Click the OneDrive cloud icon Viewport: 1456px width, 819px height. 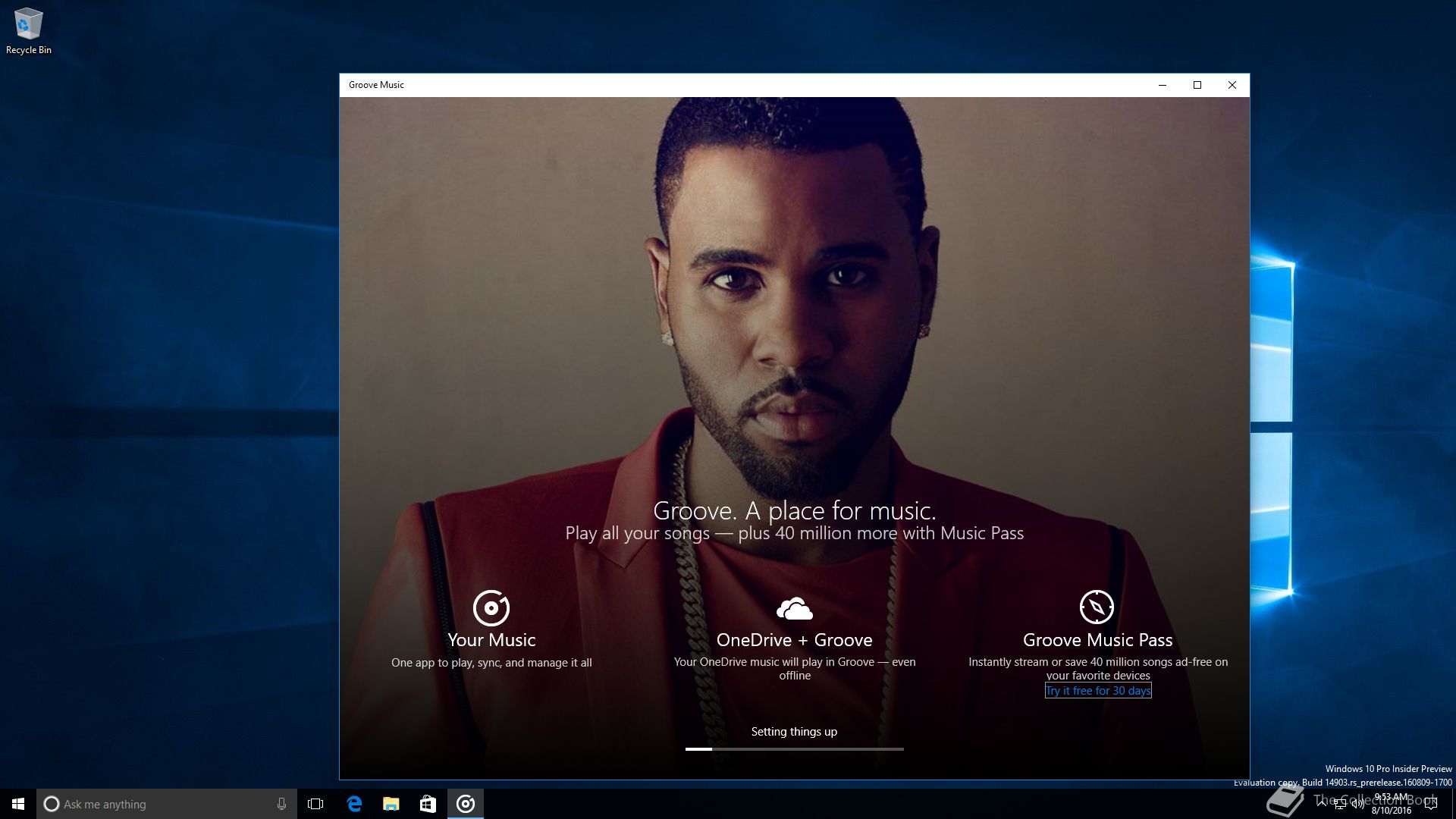click(x=794, y=608)
